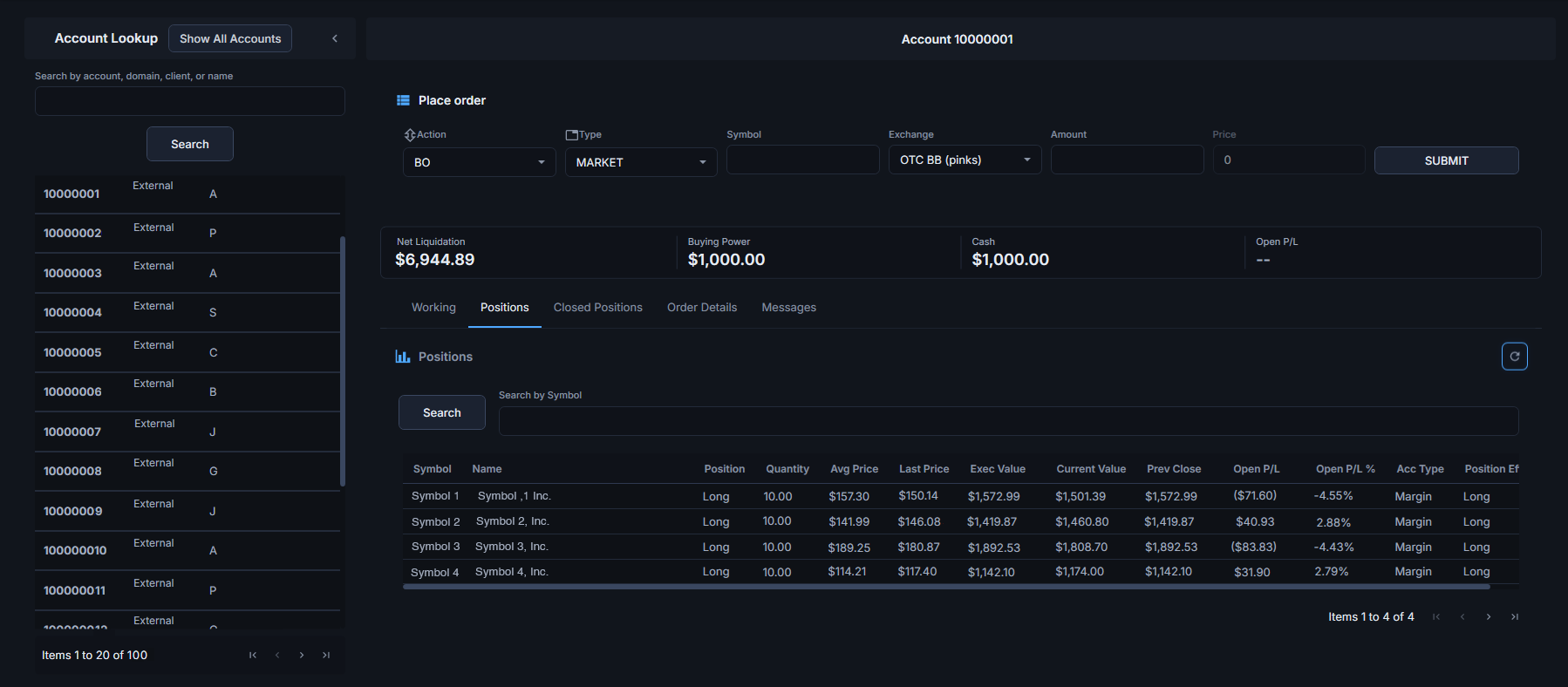1568x687 pixels.
Task: Open the Order Details tab
Action: [702, 308]
